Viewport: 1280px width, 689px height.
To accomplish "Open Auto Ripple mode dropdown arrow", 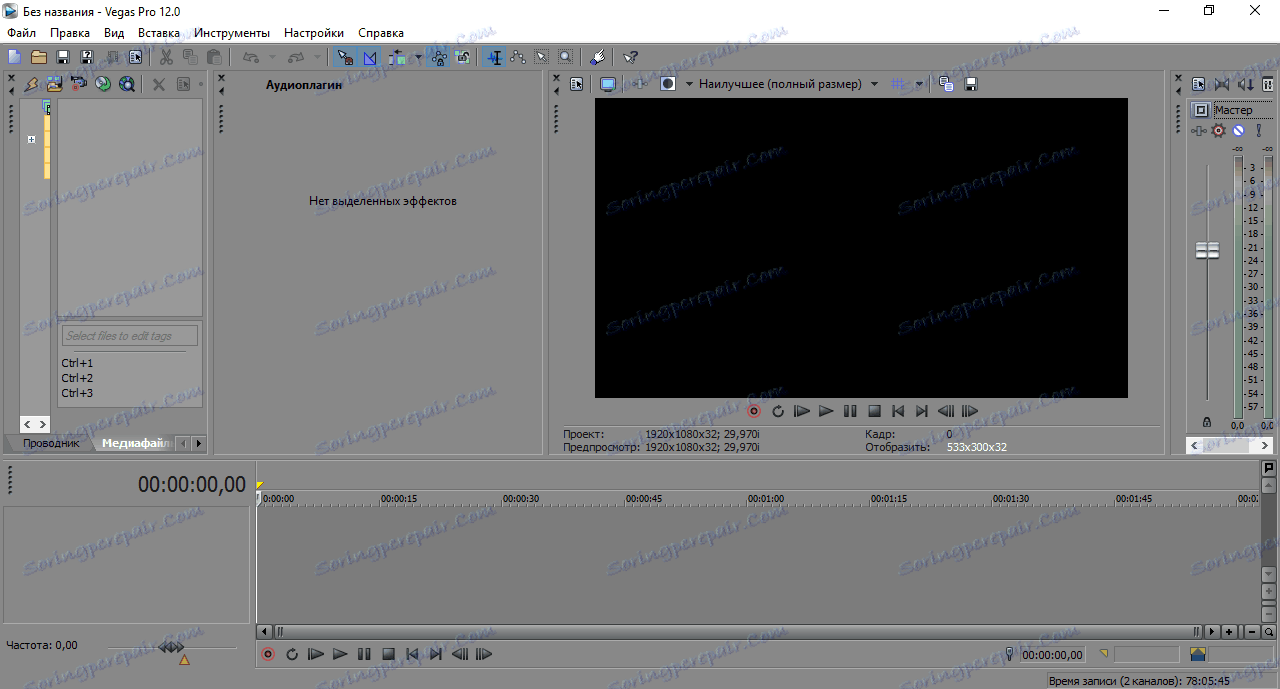I will tap(418, 57).
